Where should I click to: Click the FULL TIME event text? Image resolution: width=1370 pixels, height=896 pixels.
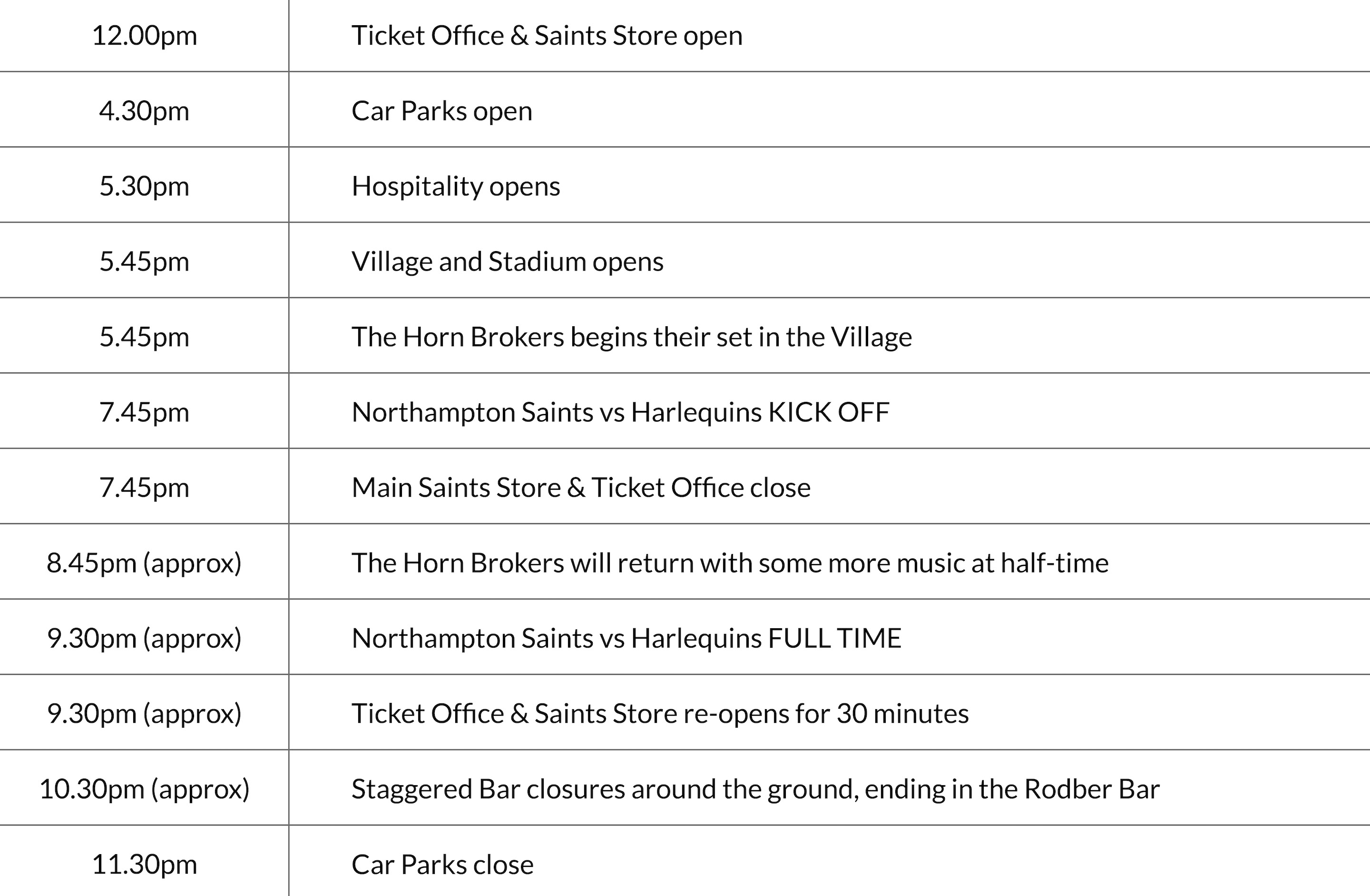point(626,639)
